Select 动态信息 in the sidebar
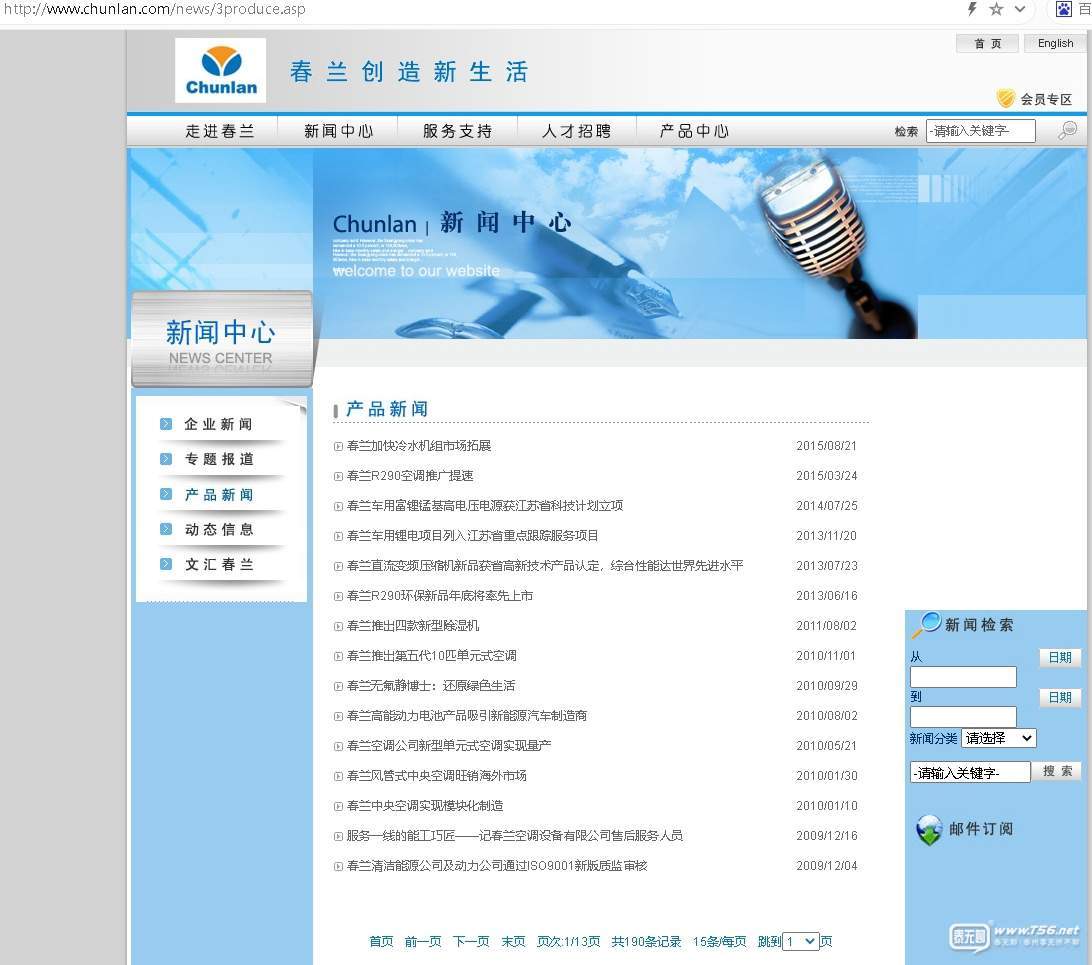The height and width of the screenshot is (965, 1092). click(x=219, y=529)
